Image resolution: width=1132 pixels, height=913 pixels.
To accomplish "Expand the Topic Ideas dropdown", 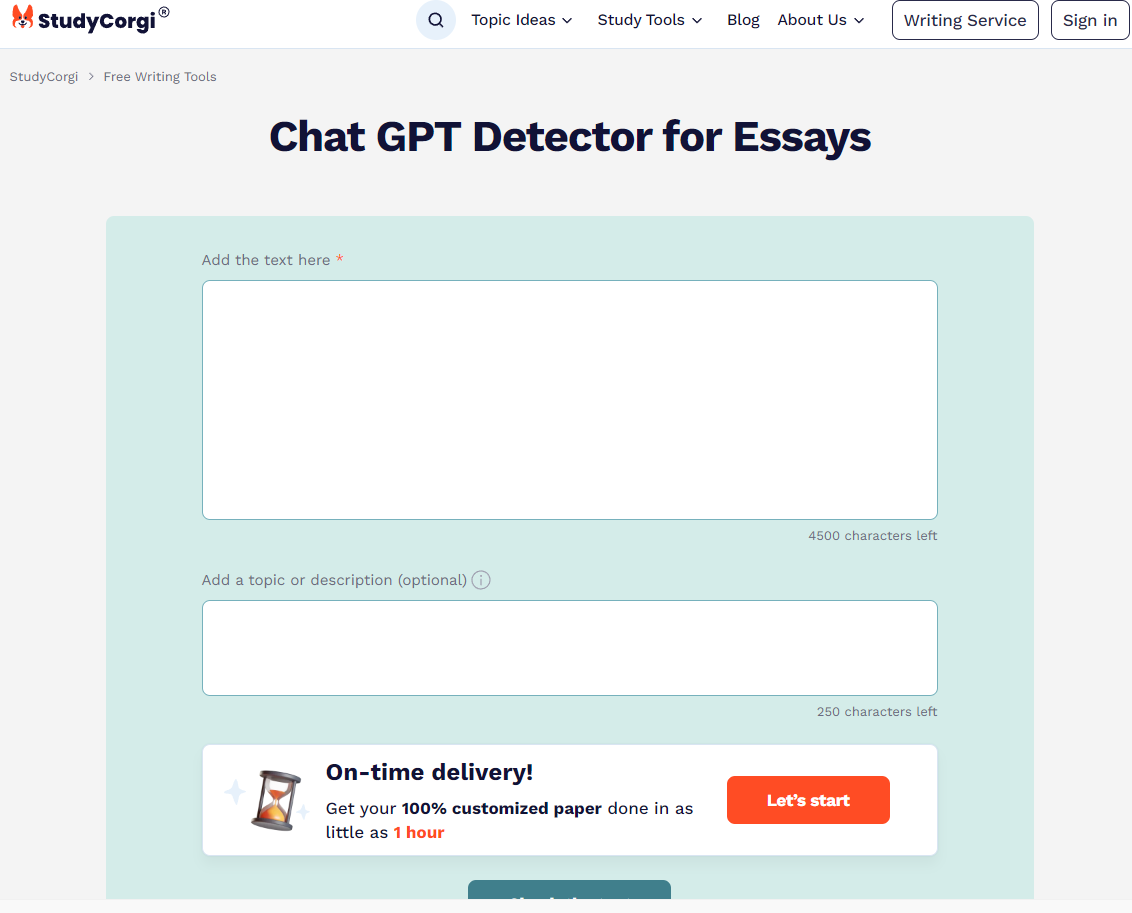I will (521, 20).
